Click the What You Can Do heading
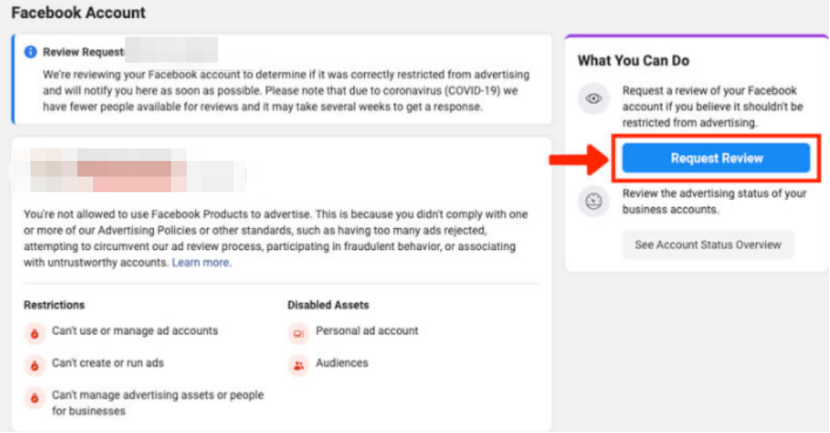 (x=633, y=61)
